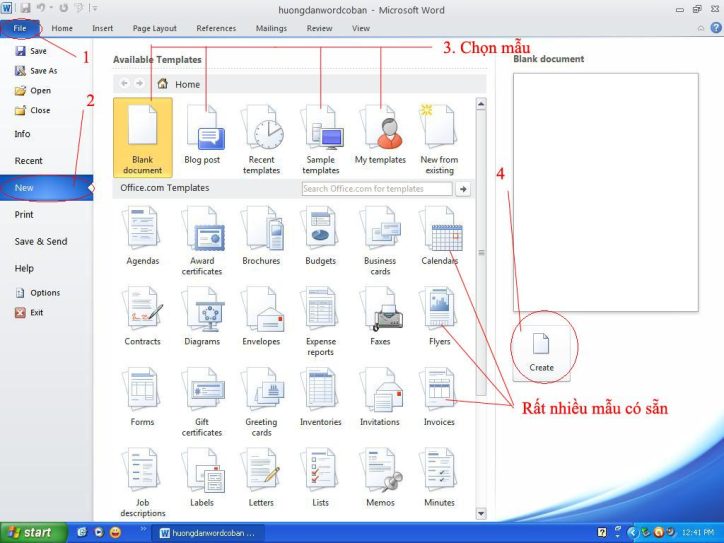Screen dimensions: 724x543
Task: Open the Invoices template category
Action: 439,397
